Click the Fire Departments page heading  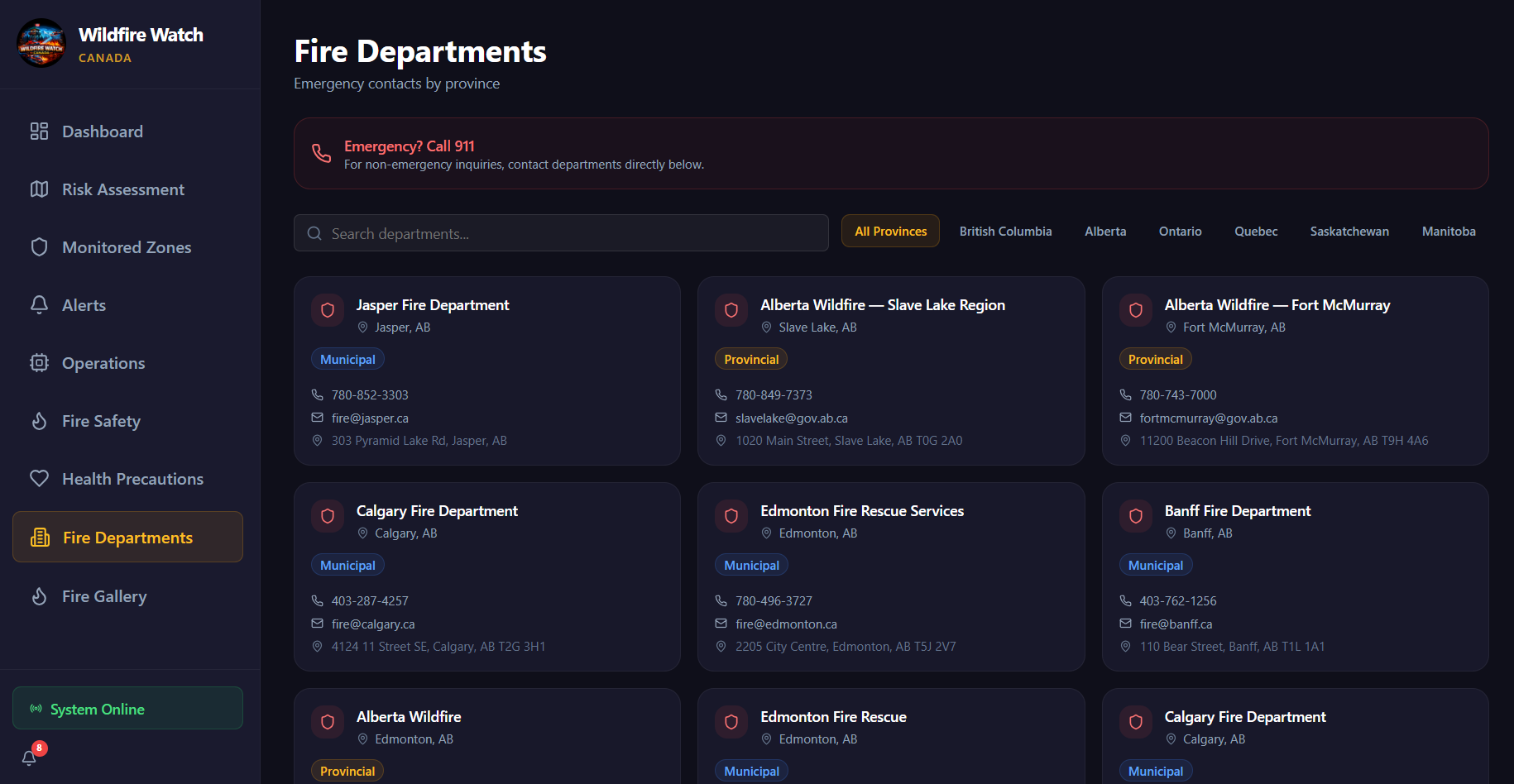coord(420,51)
